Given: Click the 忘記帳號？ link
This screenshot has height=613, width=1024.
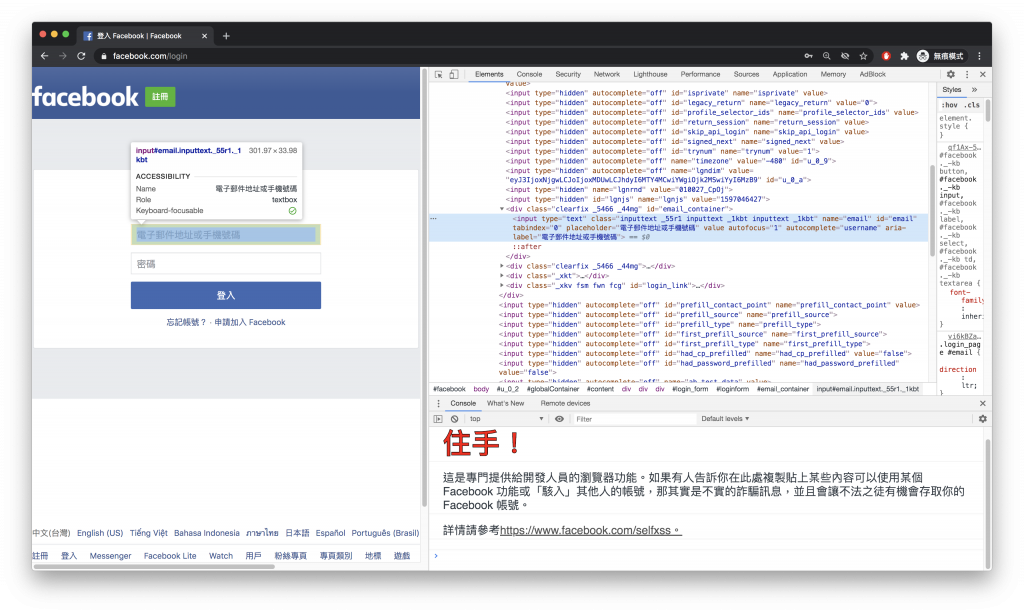Looking at the screenshot, I should click(186, 322).
